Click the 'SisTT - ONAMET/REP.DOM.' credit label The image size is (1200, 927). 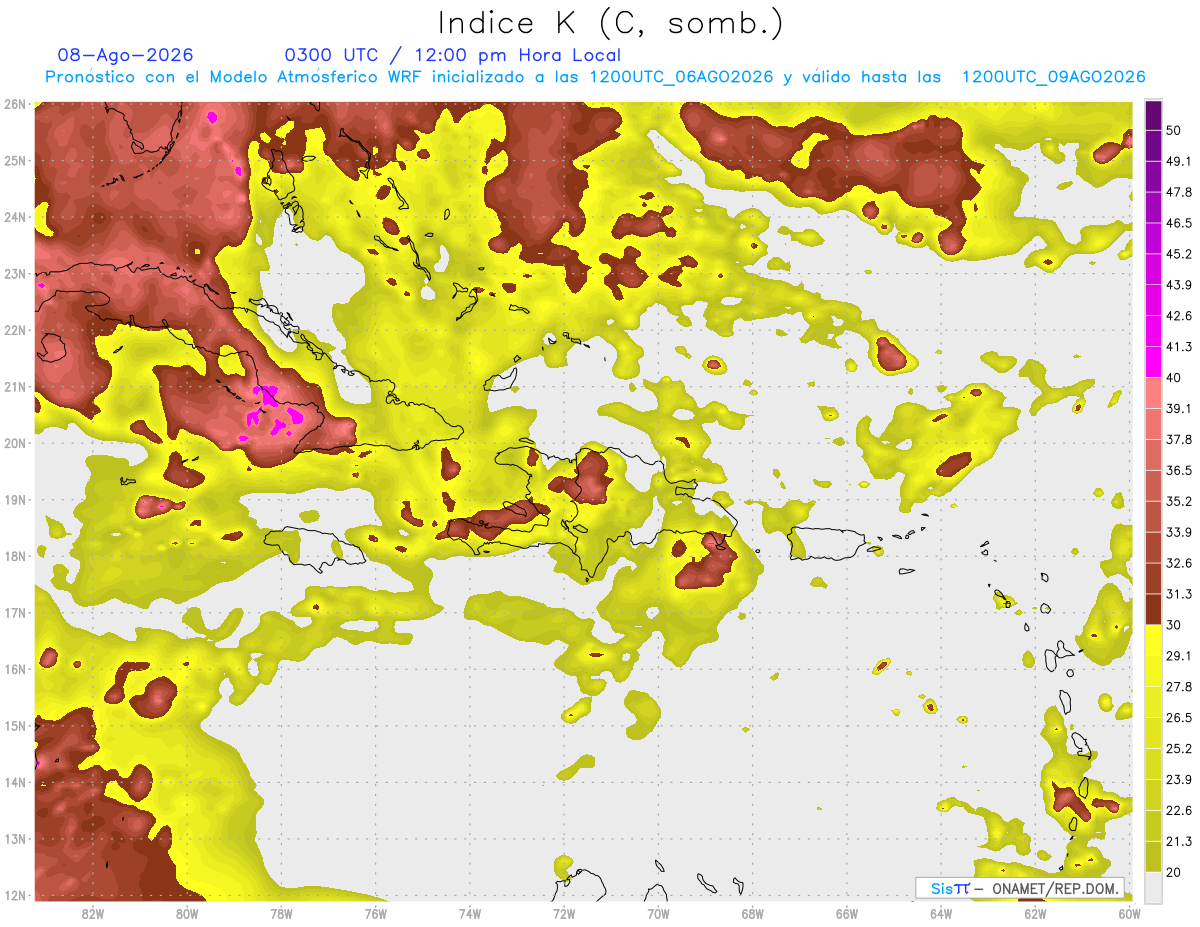coord(1019,888)
